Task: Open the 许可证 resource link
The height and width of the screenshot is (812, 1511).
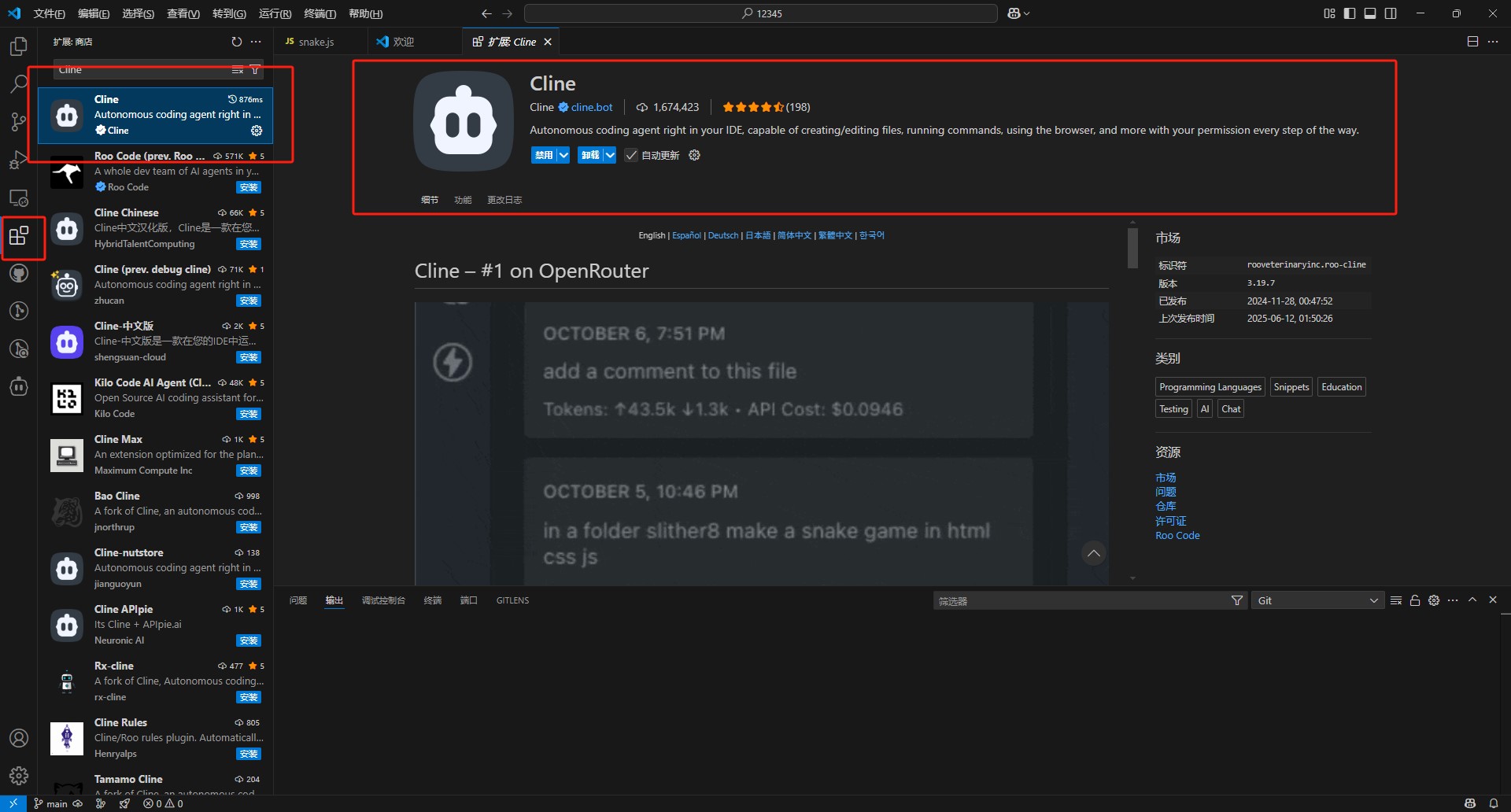Action: [1170, 521]
